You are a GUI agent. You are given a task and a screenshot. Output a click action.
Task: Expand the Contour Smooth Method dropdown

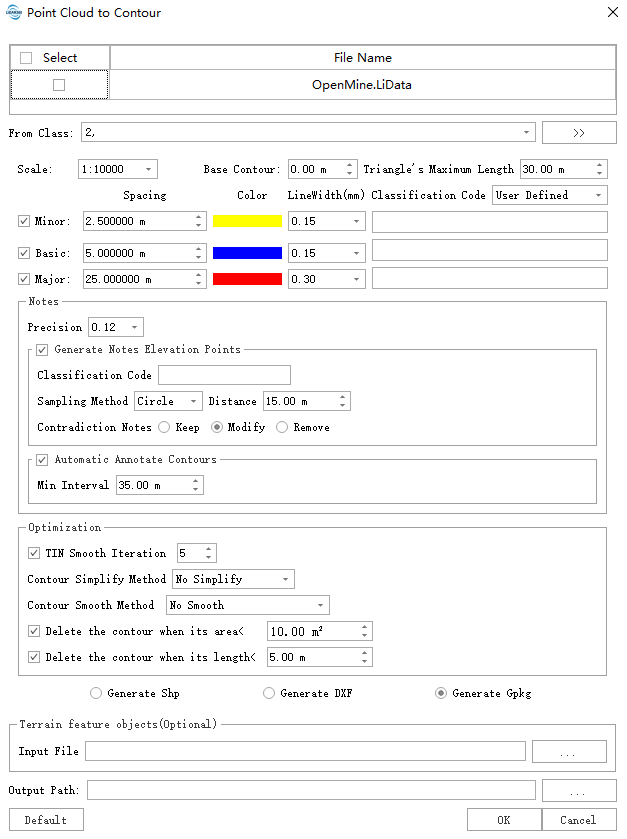pyautogui.click(x=247, y=605)
